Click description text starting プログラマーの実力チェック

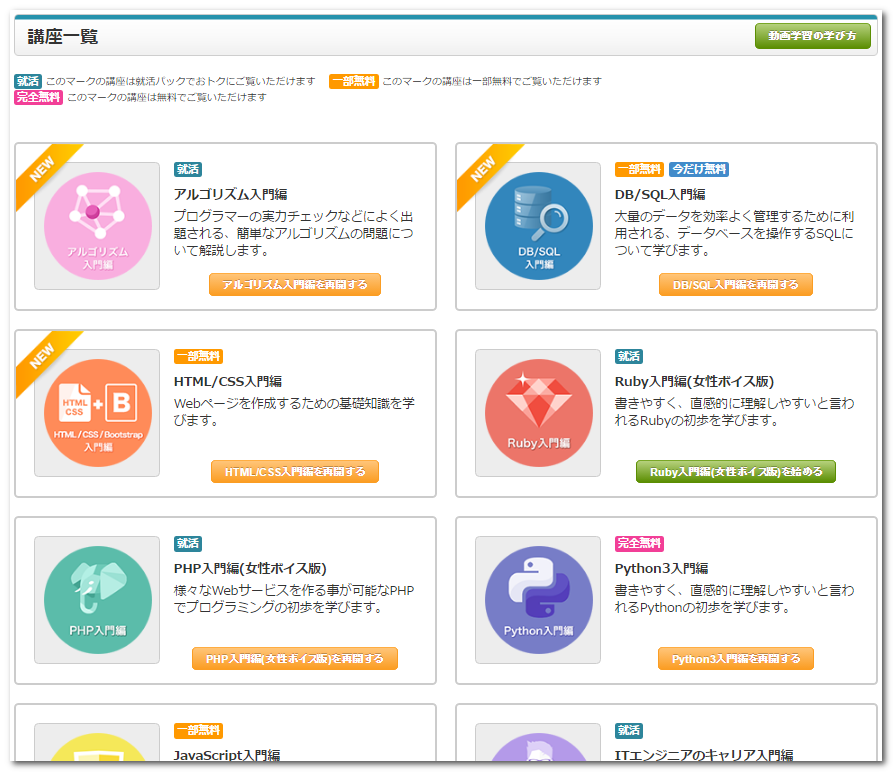pyautogui.click(x=293, y=233)
